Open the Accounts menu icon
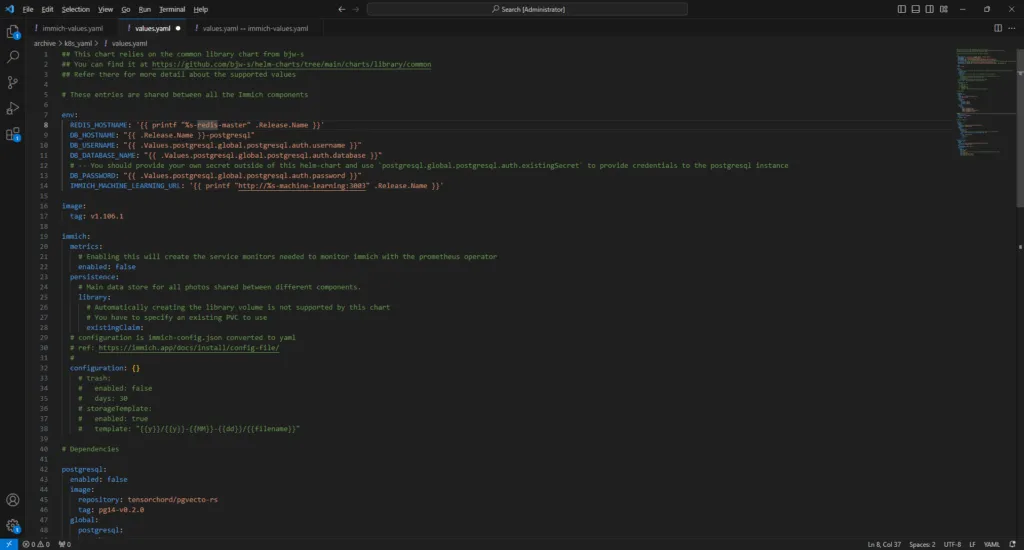The height and width of the screenshot is (550, 1024). (12, 500)
